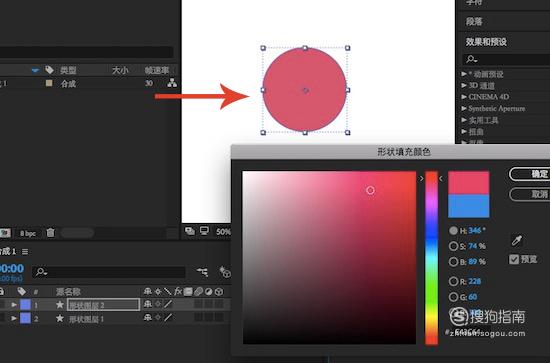Click the motion blur column header icon
The height and width of the screenshot is (363, 550).
(x=199, y=291)
